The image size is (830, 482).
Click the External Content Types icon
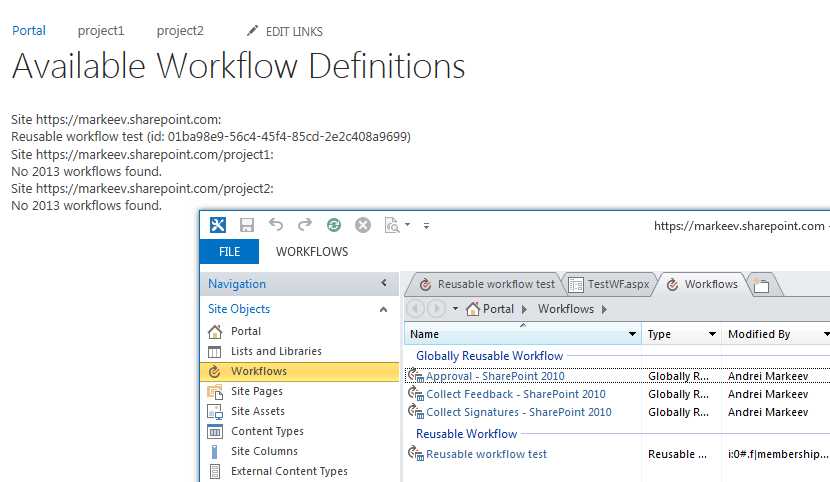215,471
